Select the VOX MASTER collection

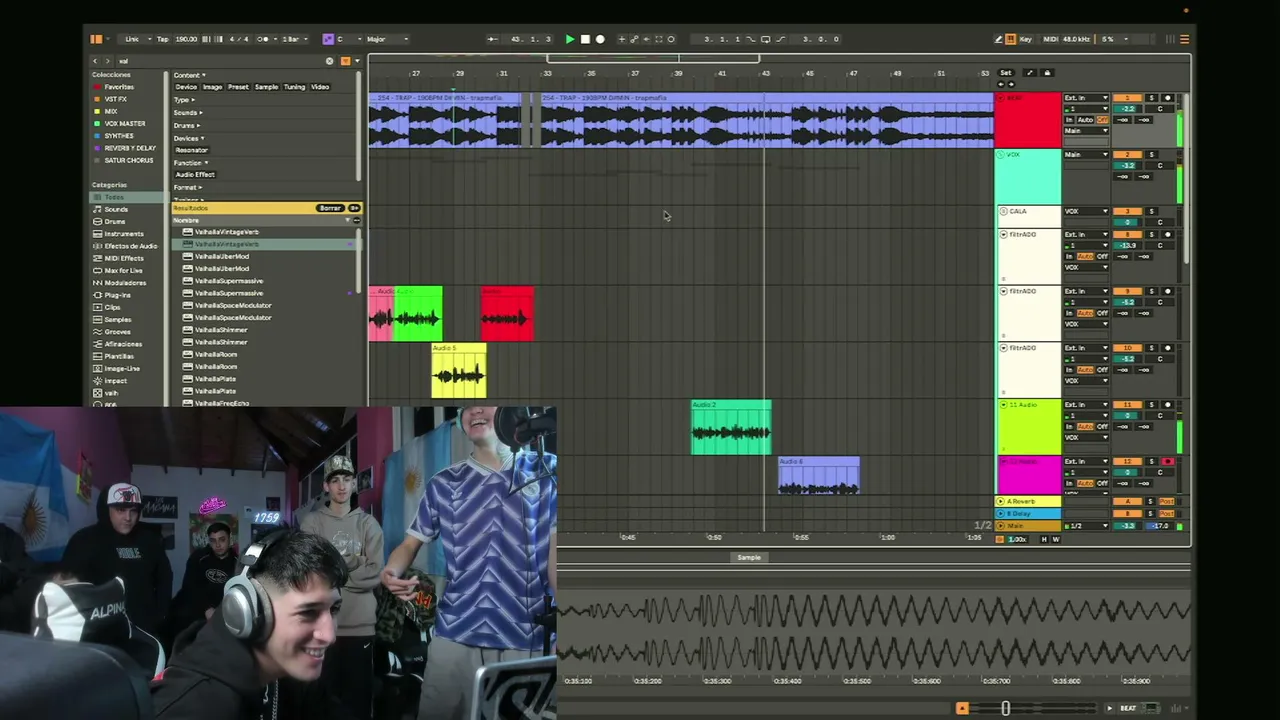click(124, 124)
